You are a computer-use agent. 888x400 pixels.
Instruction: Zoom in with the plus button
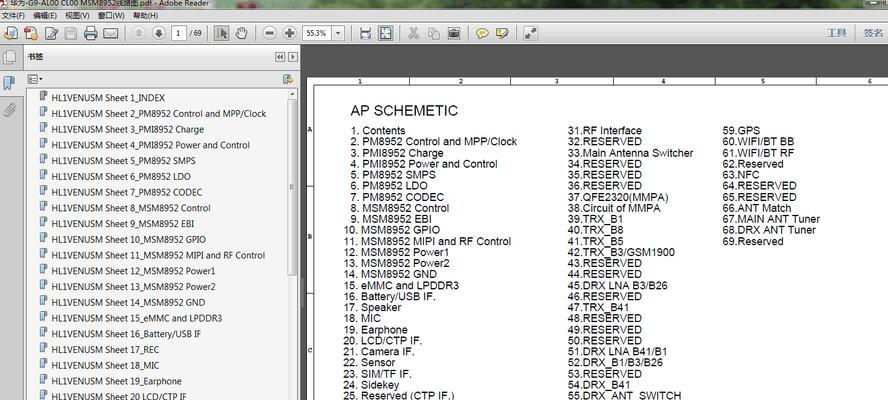(x=289, y=33)
